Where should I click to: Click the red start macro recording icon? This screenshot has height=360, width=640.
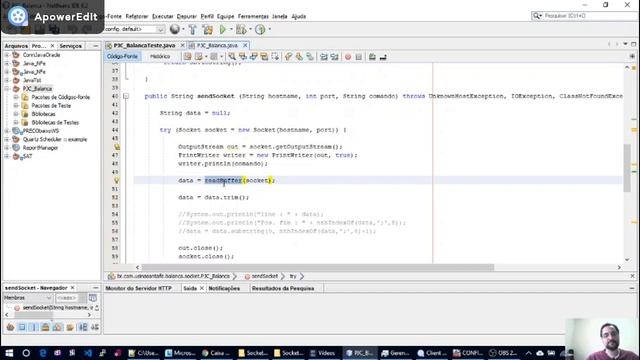pyautogui.click(x=348, y=57)
